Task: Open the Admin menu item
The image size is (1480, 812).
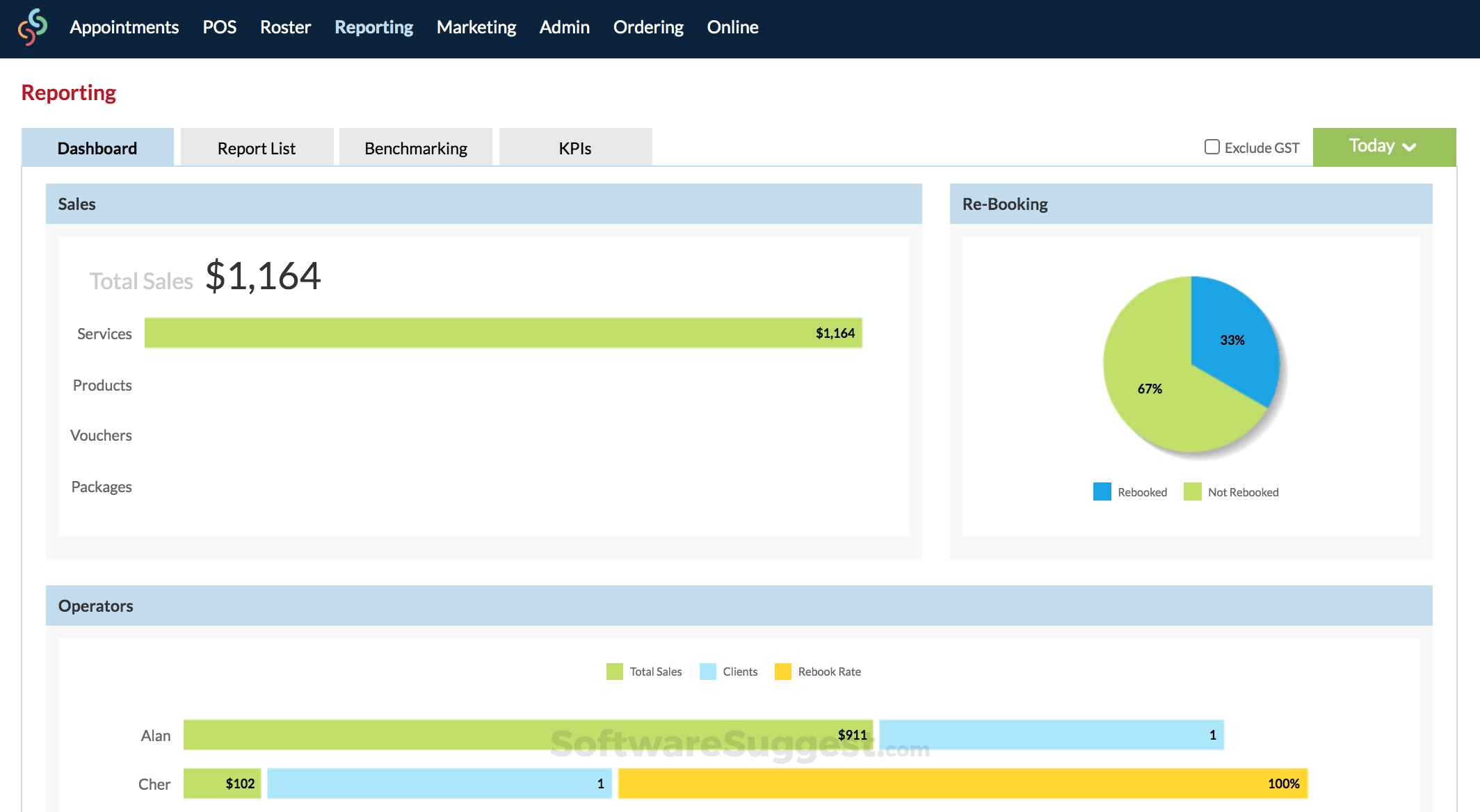Action: 564,27
